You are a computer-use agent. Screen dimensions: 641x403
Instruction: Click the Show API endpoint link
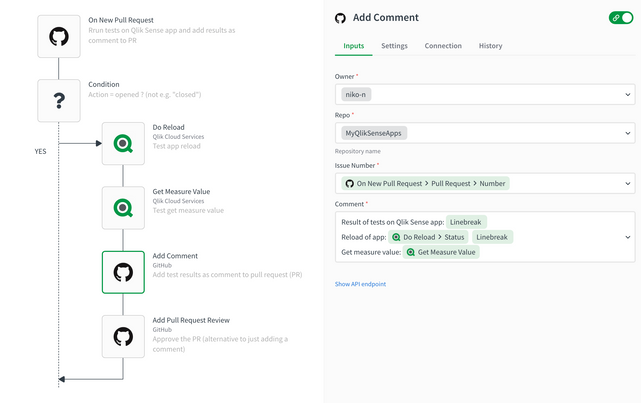(360, 284)
